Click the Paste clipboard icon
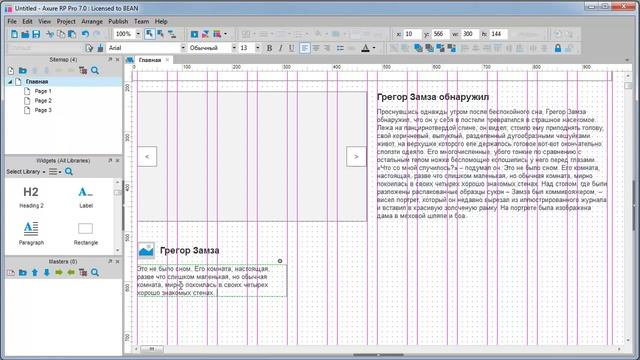 [72, 34]
